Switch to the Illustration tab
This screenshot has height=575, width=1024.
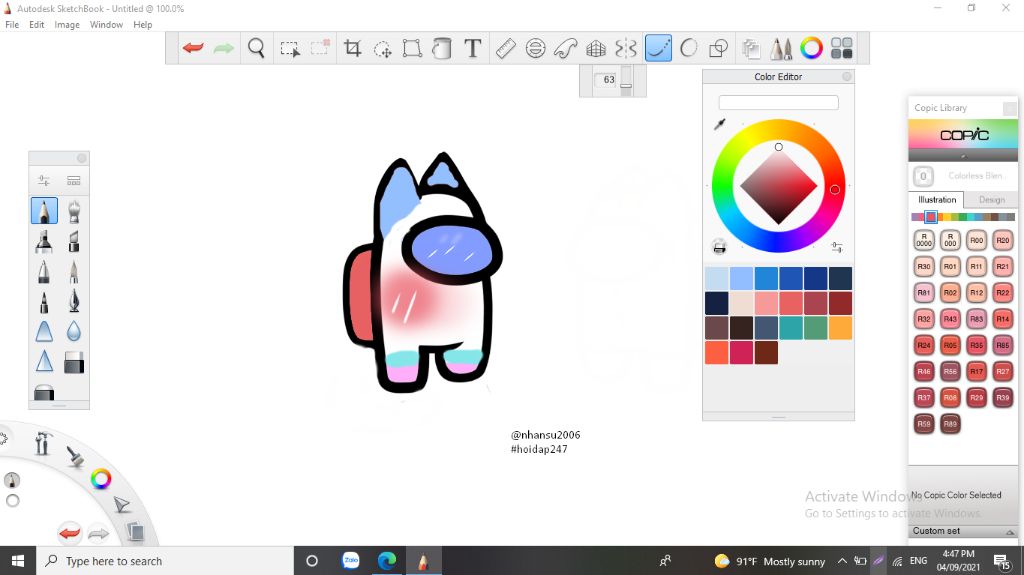pos(936,200)
